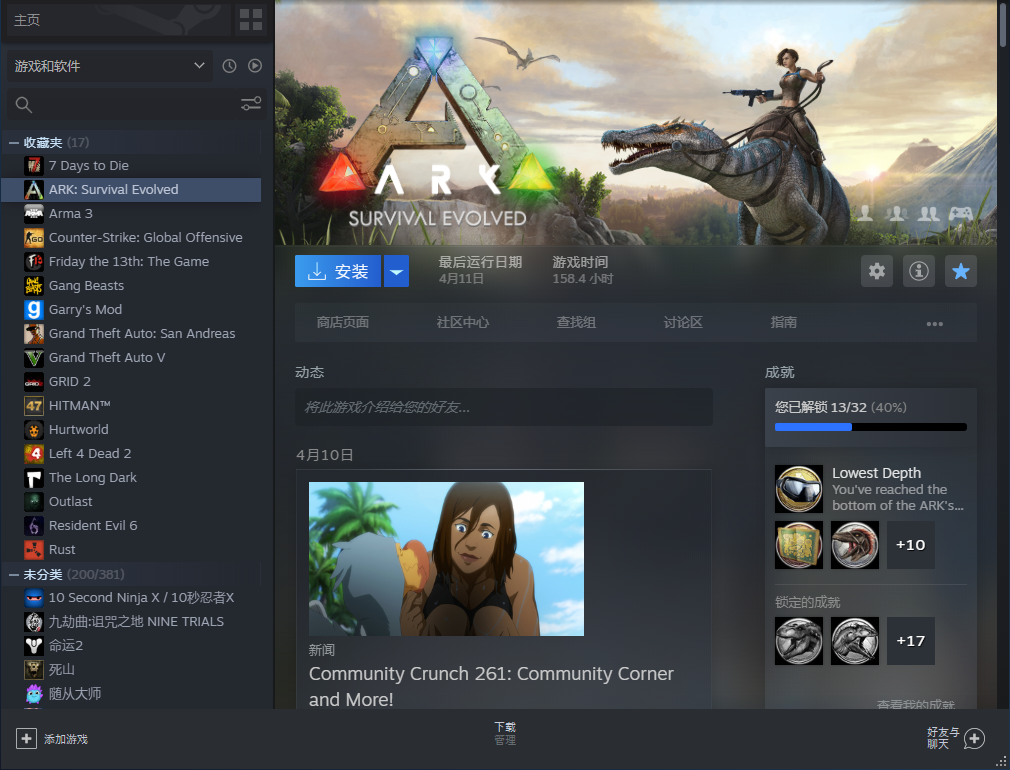Screen dimensions: 1010x770
Task: Open game settings gear icon
Action: point(877,271)
